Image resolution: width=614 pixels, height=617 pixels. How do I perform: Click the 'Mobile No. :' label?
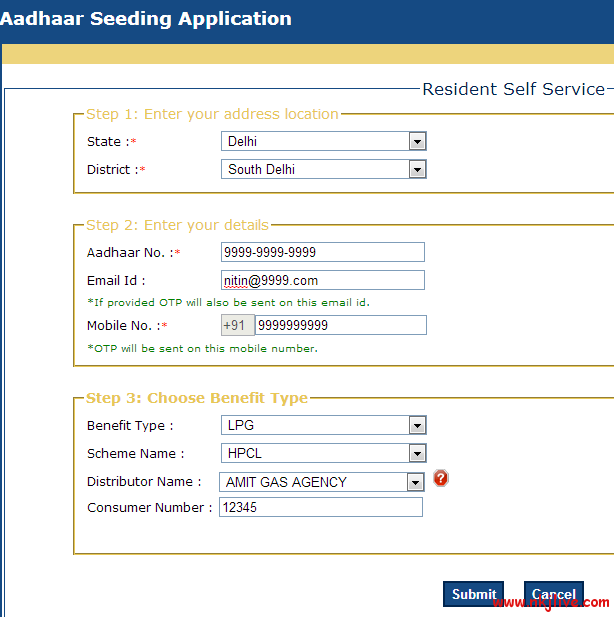(x=127, y=325)
